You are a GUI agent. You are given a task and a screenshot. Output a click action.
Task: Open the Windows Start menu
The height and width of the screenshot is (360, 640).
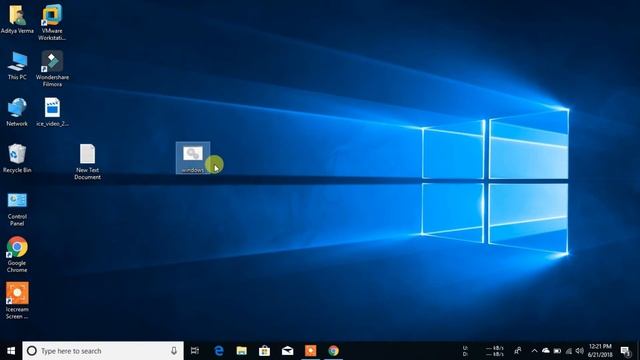tap(11, 351)
